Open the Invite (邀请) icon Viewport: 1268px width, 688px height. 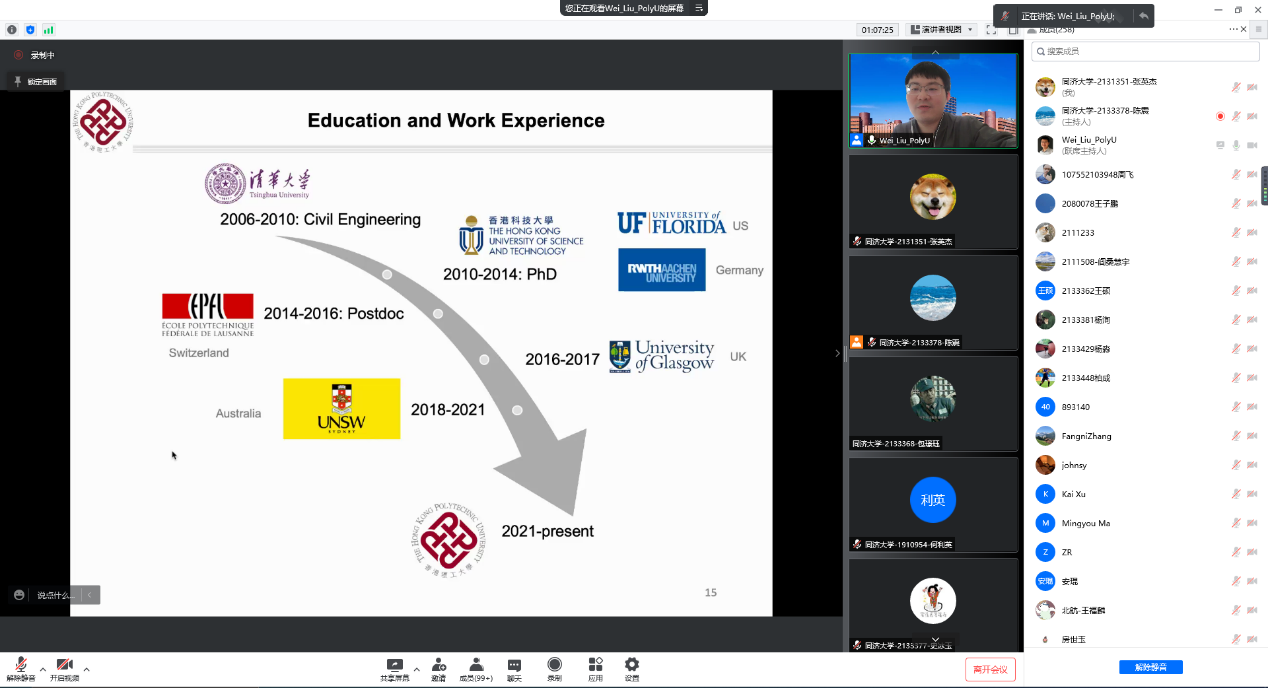(x=438, y=665)
